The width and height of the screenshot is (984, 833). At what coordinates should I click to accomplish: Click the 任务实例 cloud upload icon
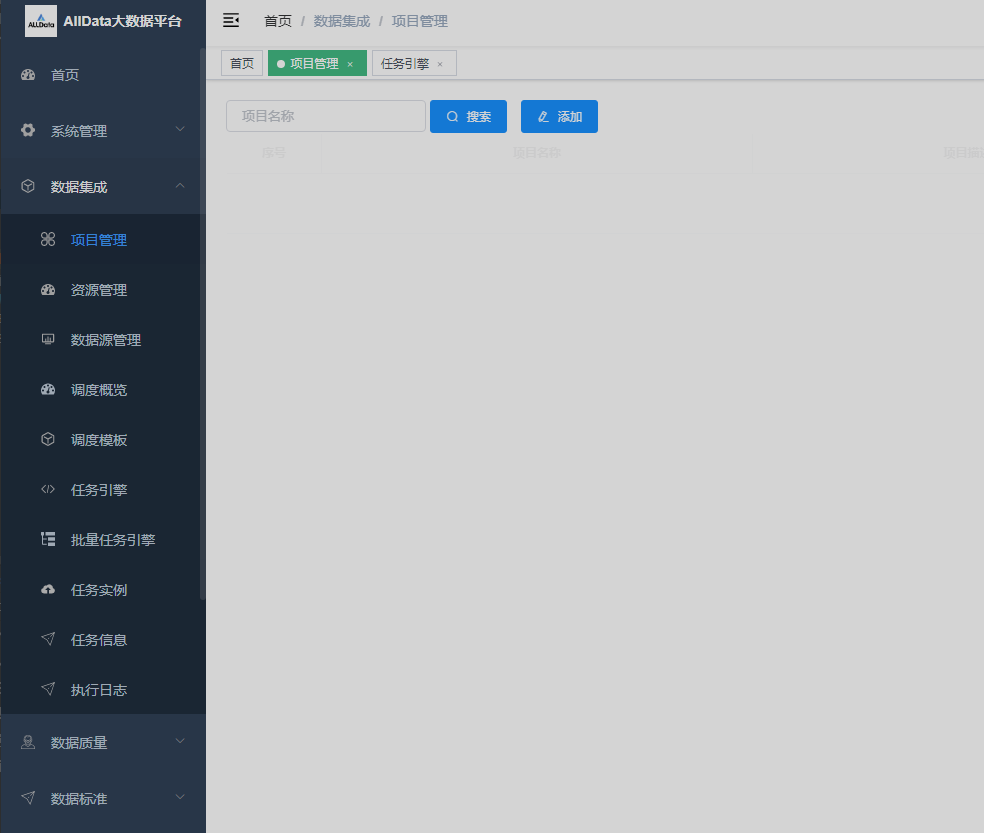[48, 590]
